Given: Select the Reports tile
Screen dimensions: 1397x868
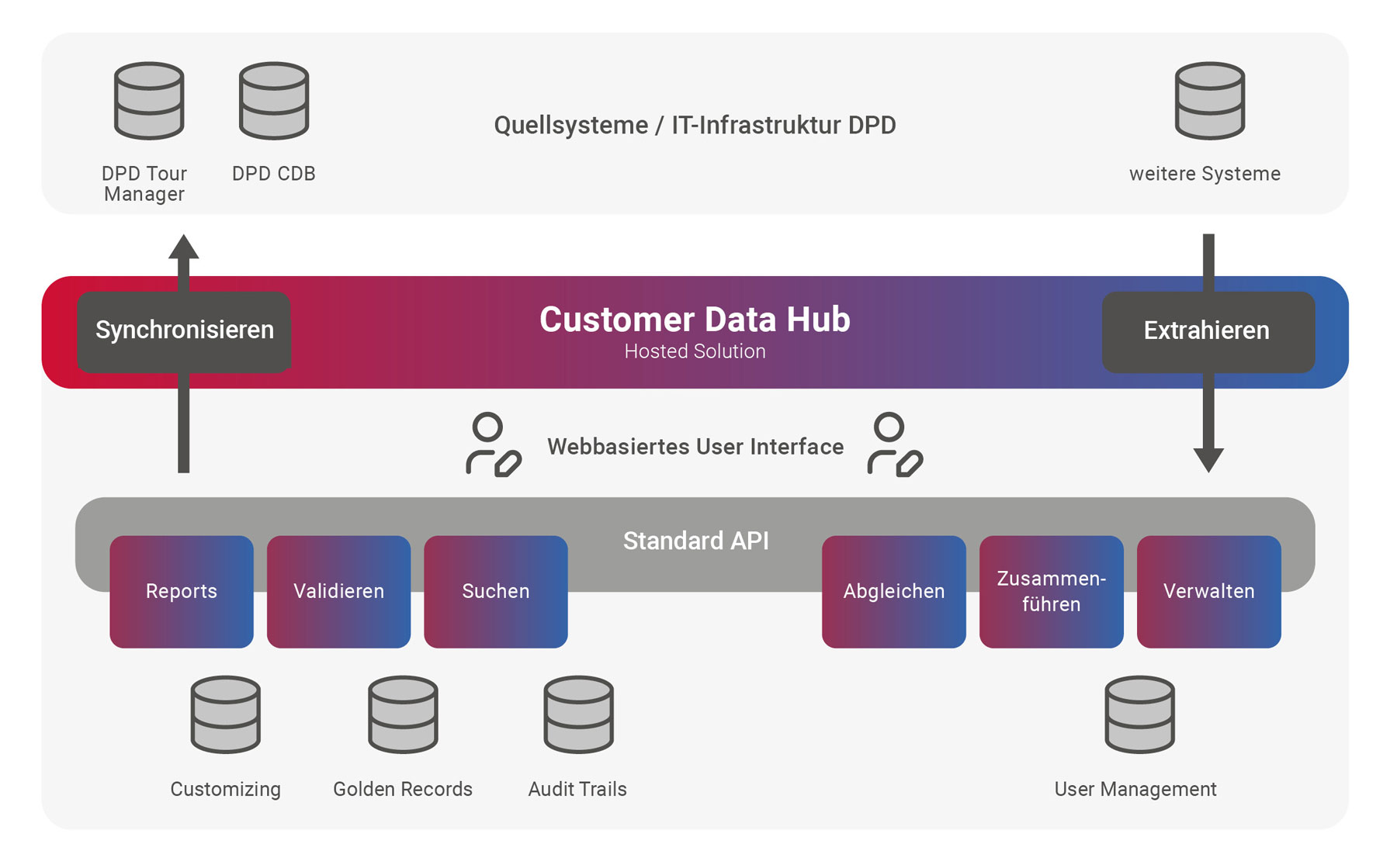Looking at the screenshot, I should [x=181, y=590].
